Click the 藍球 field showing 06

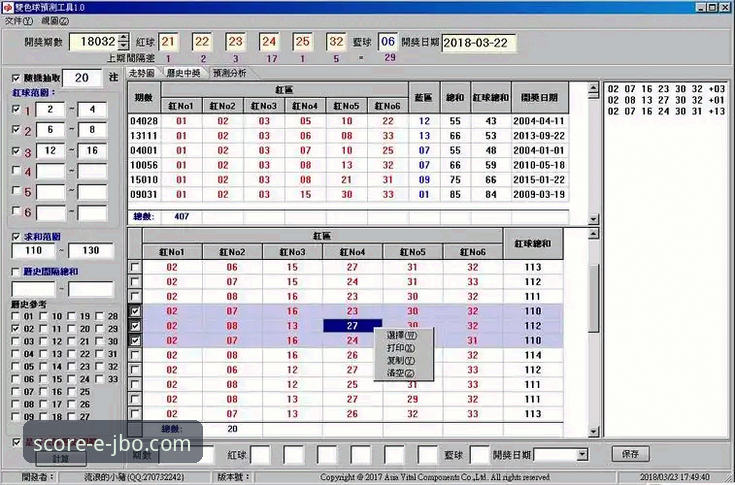pyautogui.click(x=388, y=42)
